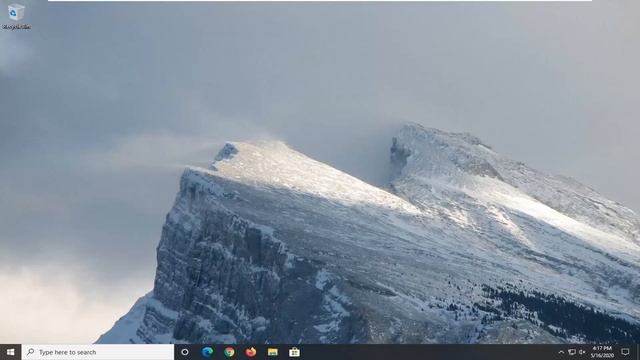640x360 pixels.
Task: Launch Google Chrome from the taskbar
Action: 229,352
